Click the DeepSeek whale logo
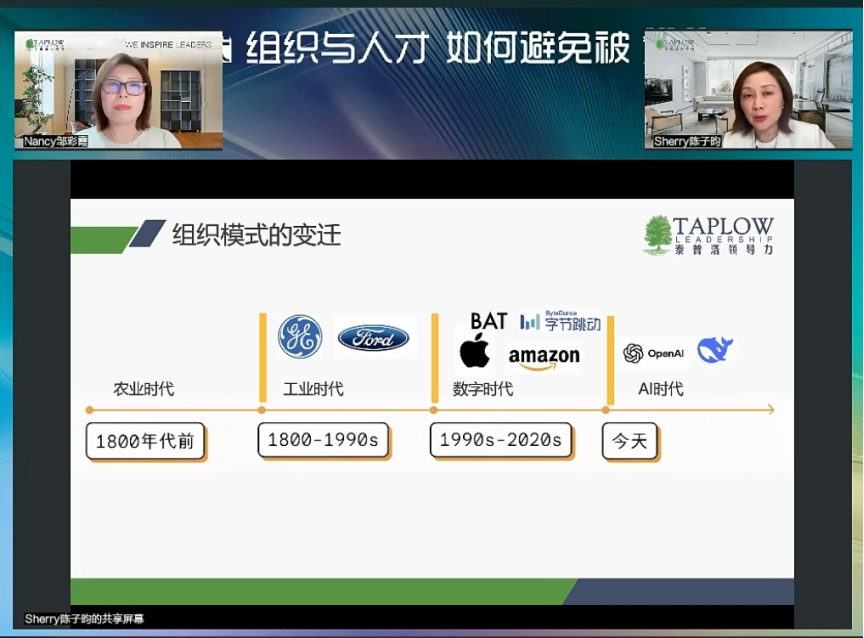The image size is (864, 638). [715, 350]
